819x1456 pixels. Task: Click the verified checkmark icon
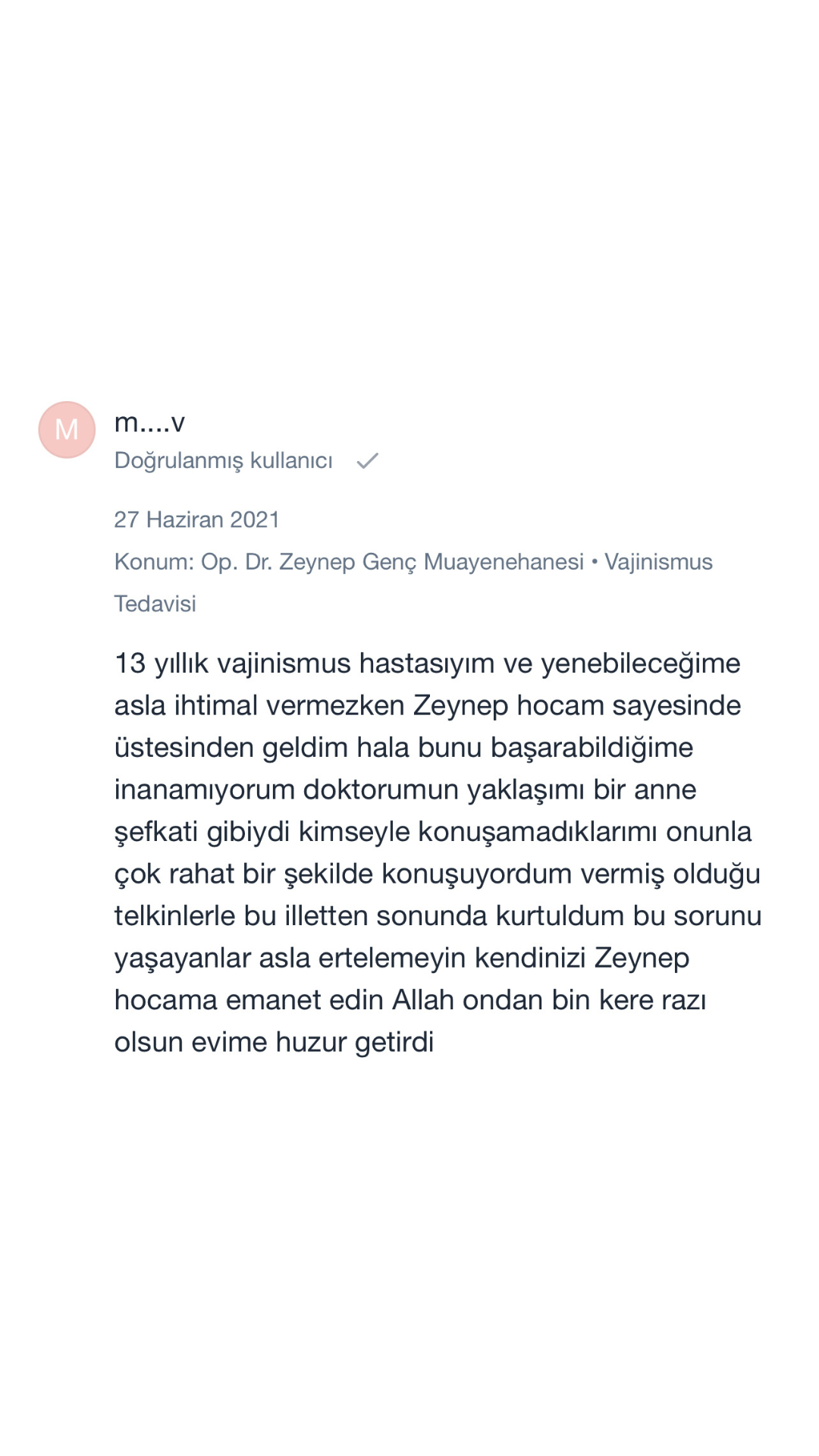coord(368,461)
